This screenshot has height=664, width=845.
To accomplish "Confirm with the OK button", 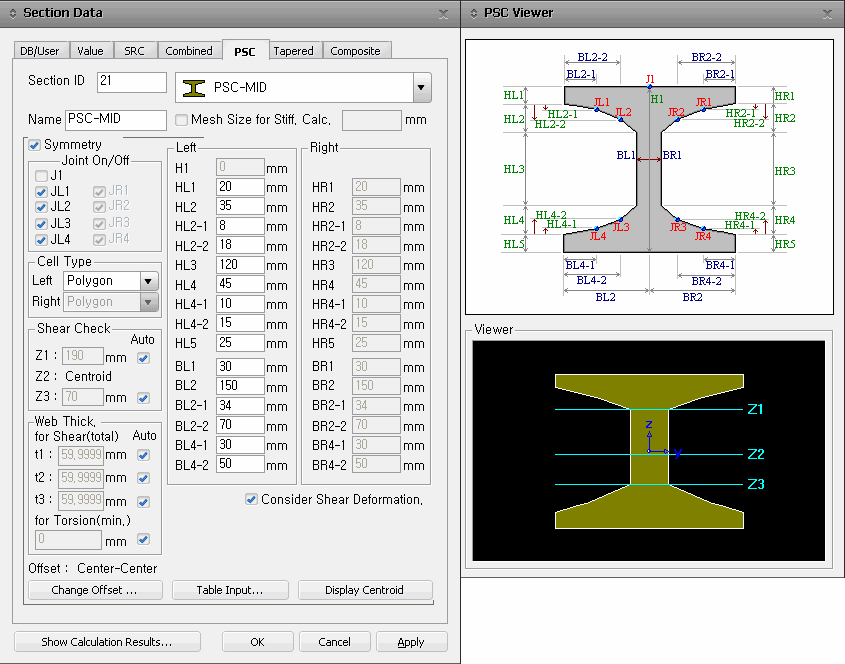I will pos(258,642).
